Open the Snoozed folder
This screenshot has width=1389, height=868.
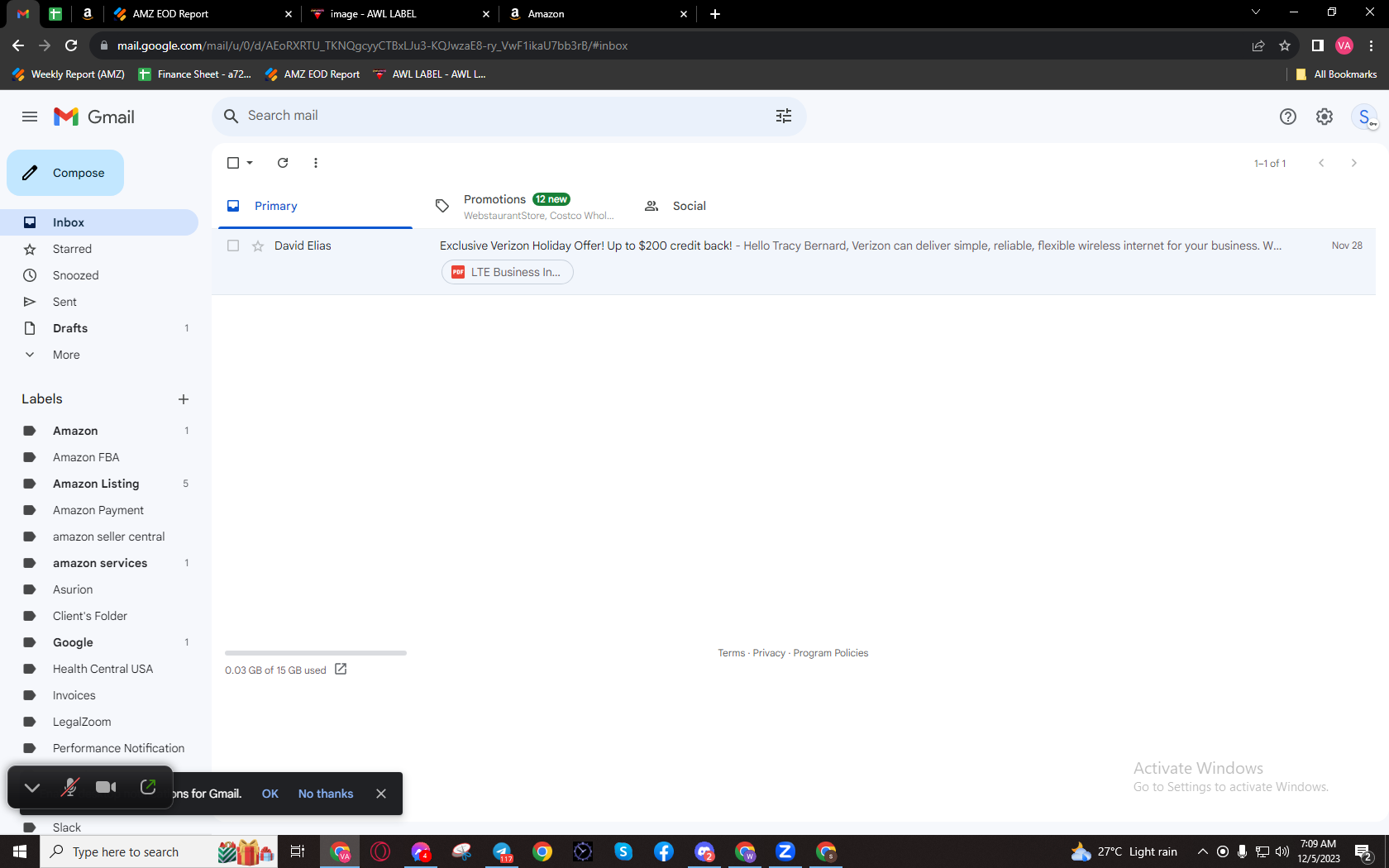99,275
